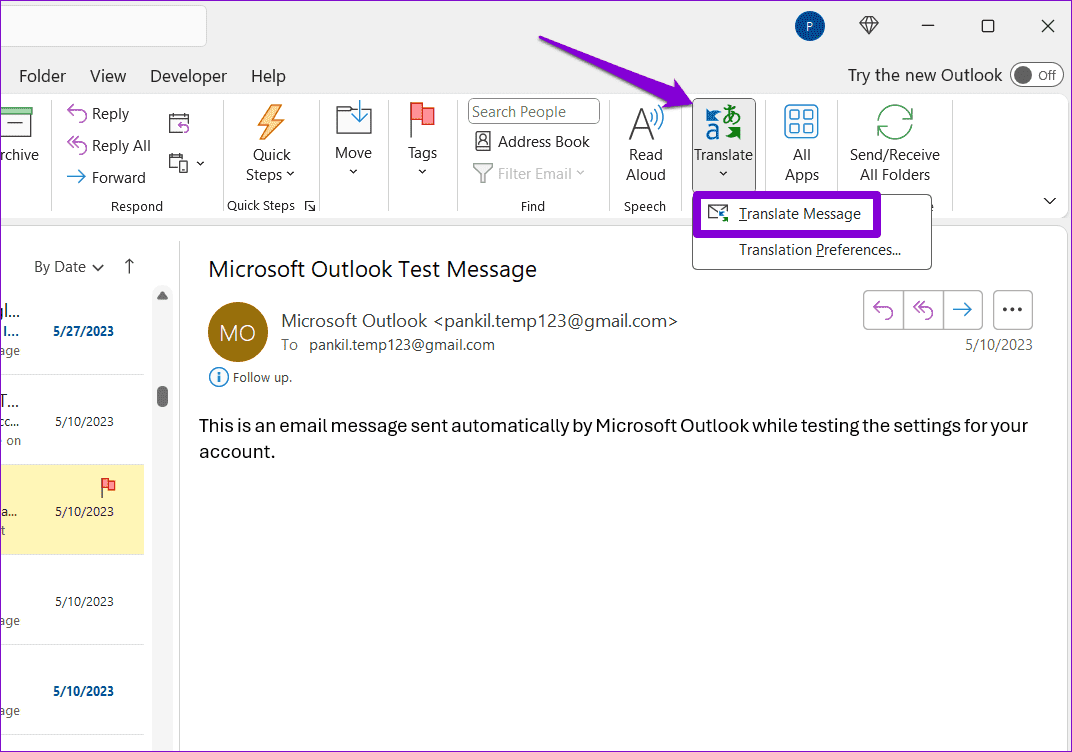
Task: Click the meeting reply calendar icon
Action: pos(179,124)
